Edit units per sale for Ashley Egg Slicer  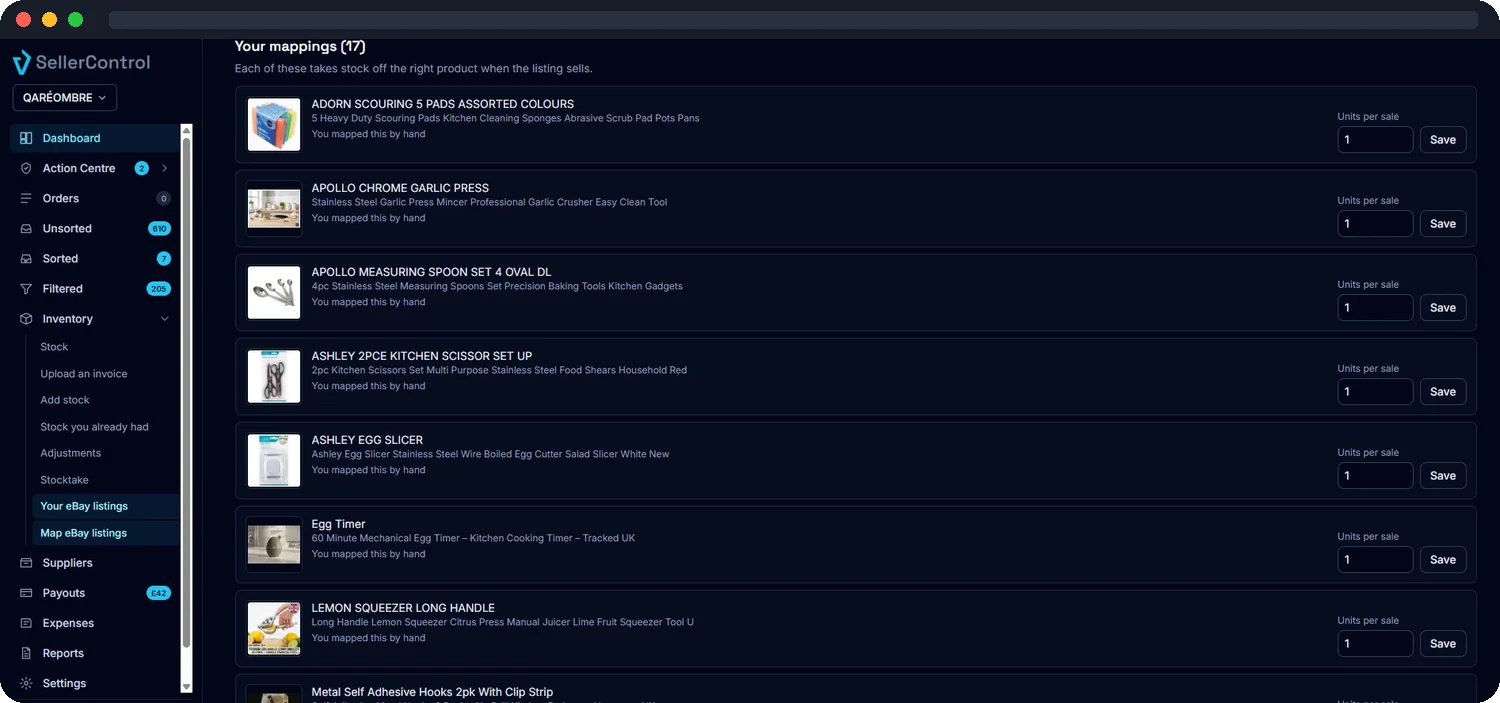(1375, 476)
